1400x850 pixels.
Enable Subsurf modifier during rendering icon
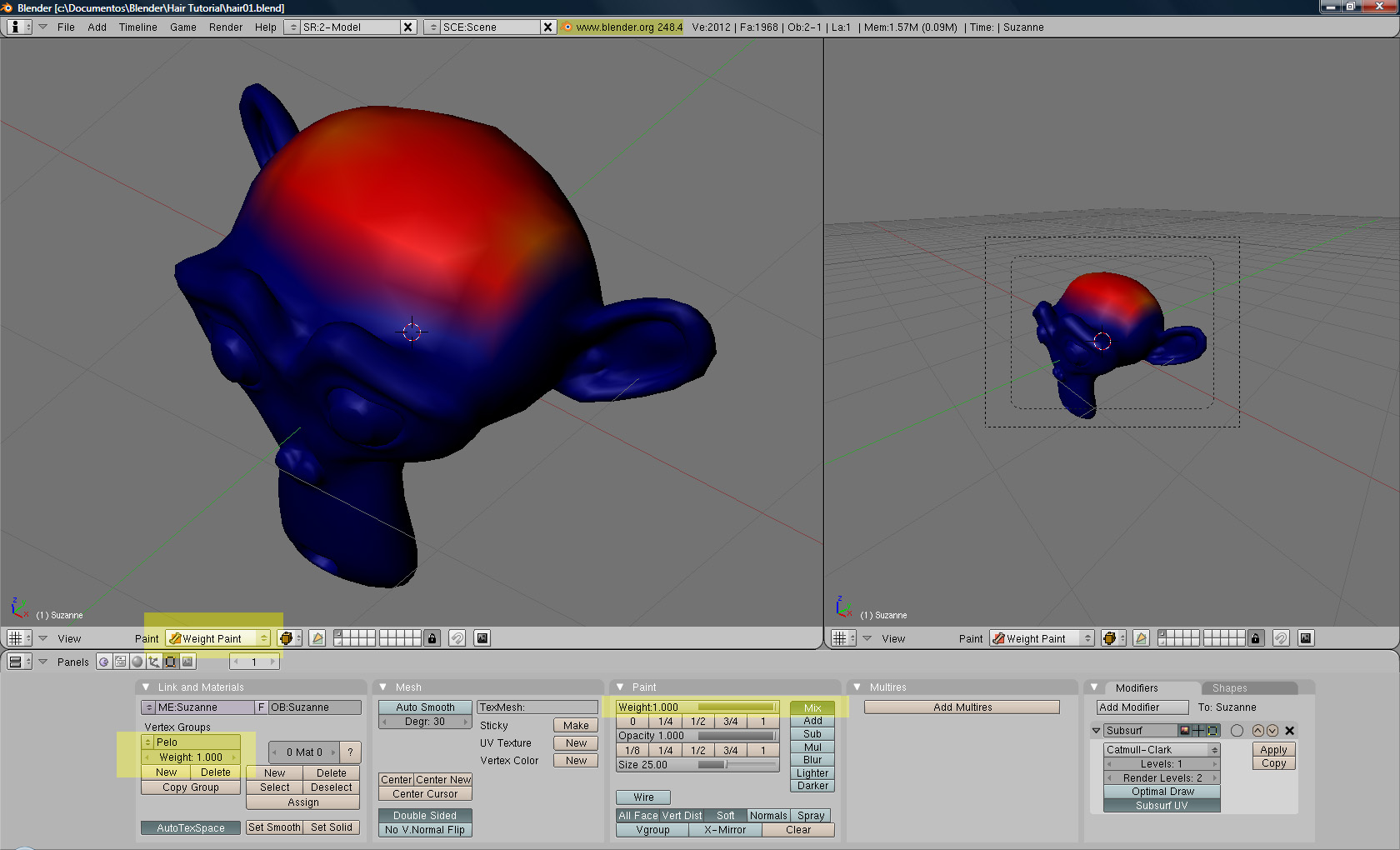pos(1184,731)
